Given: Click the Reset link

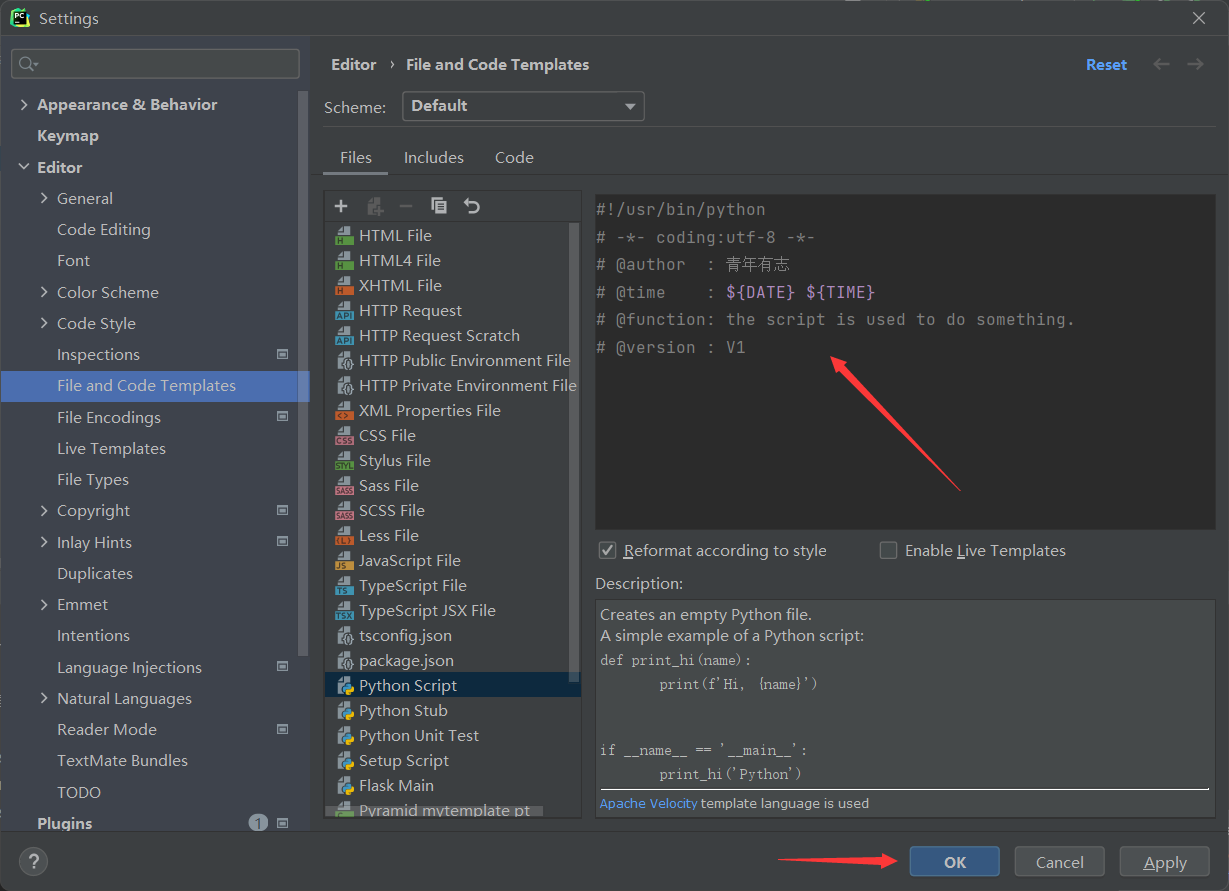Looking at the screenshot, I should 1106,64.
